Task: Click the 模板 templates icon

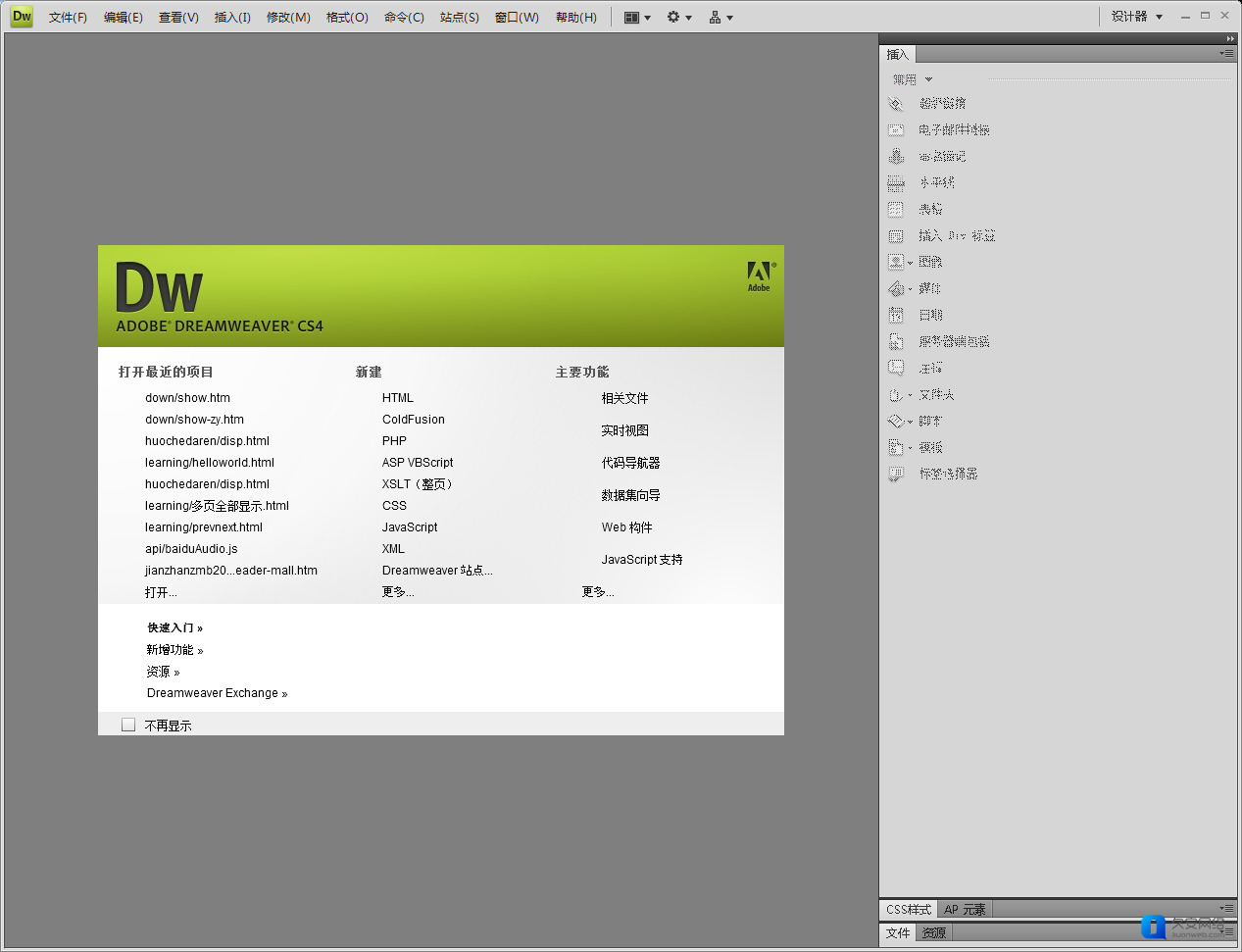Action: [x=896, y=447]
